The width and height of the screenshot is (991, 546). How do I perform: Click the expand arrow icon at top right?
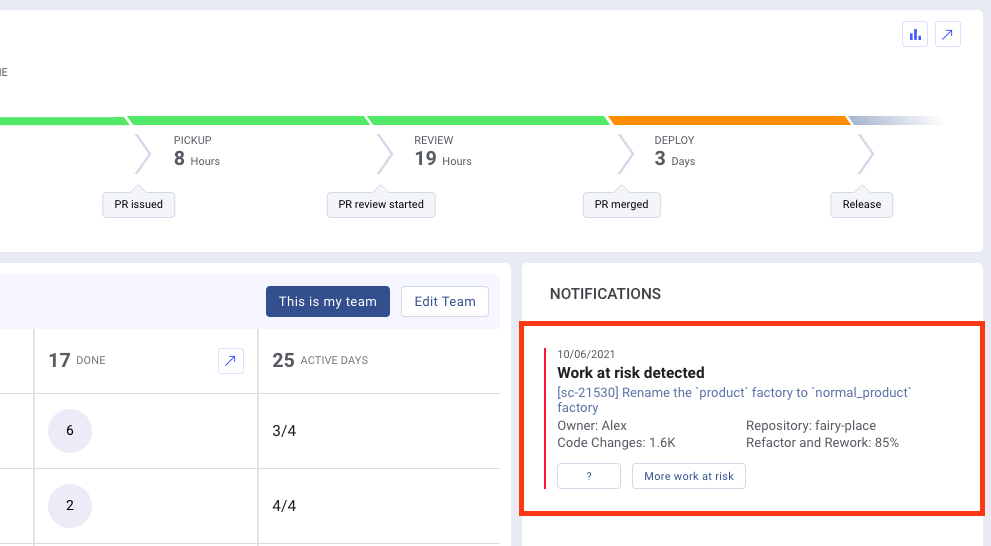(x=947, y=35)
